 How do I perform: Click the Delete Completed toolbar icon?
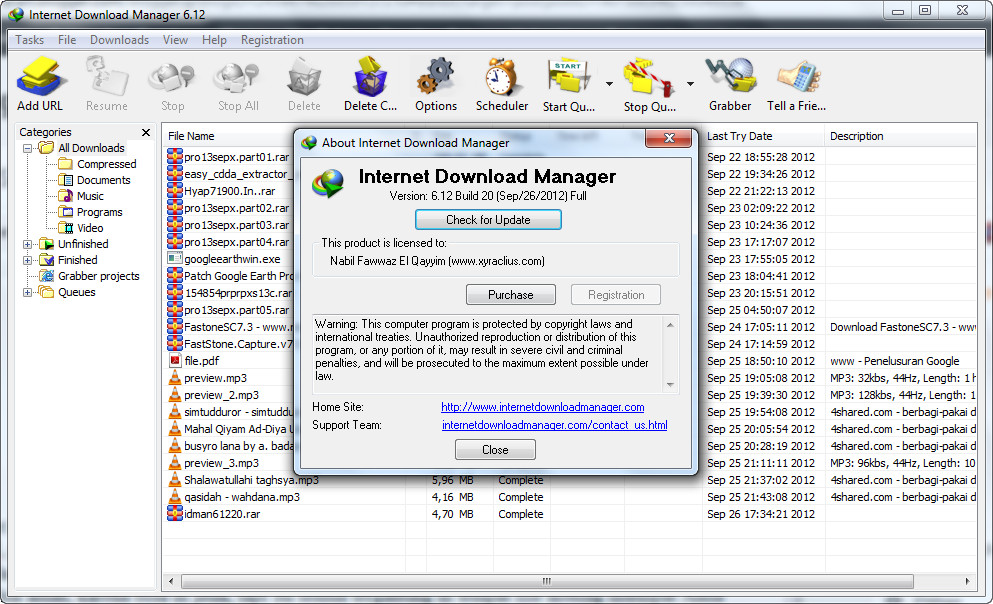tap(370, 77)
